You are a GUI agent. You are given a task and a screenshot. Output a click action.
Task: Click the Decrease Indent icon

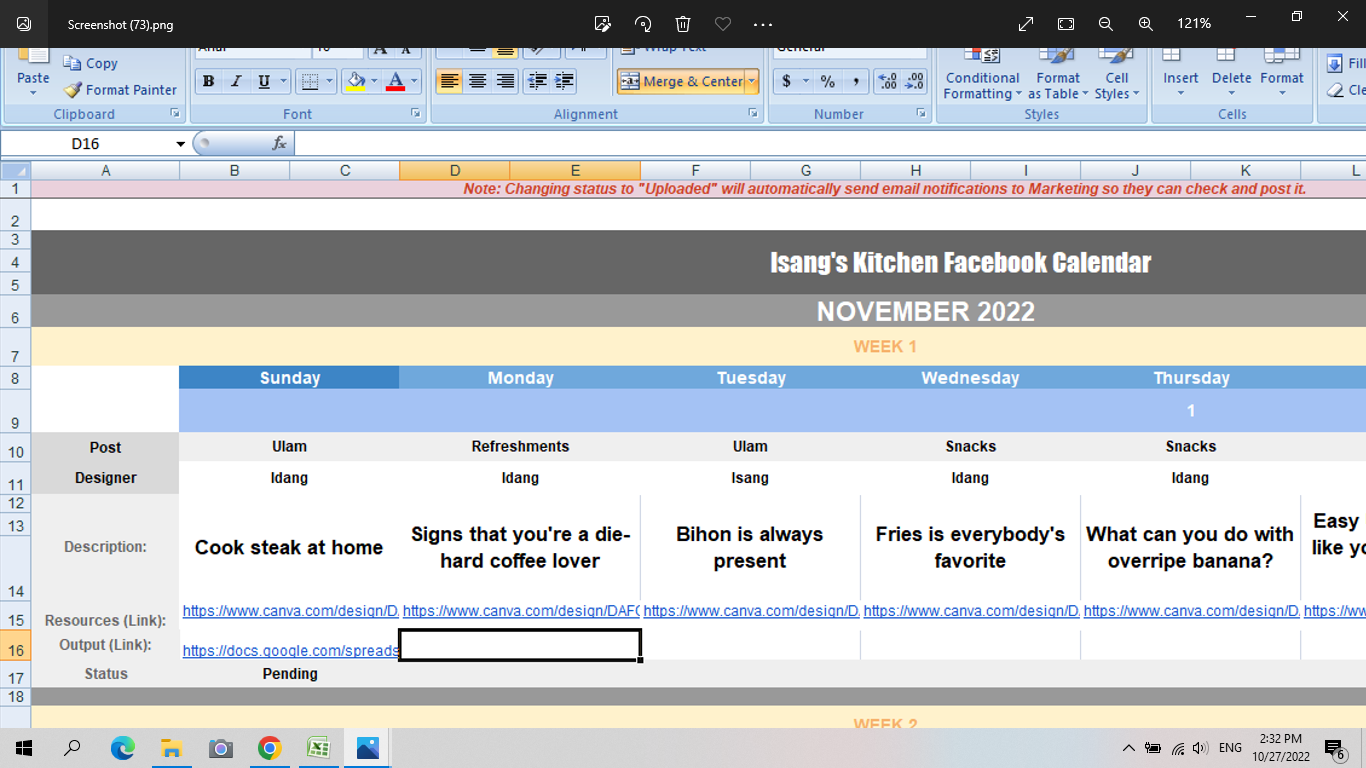[x=537, y=82]
